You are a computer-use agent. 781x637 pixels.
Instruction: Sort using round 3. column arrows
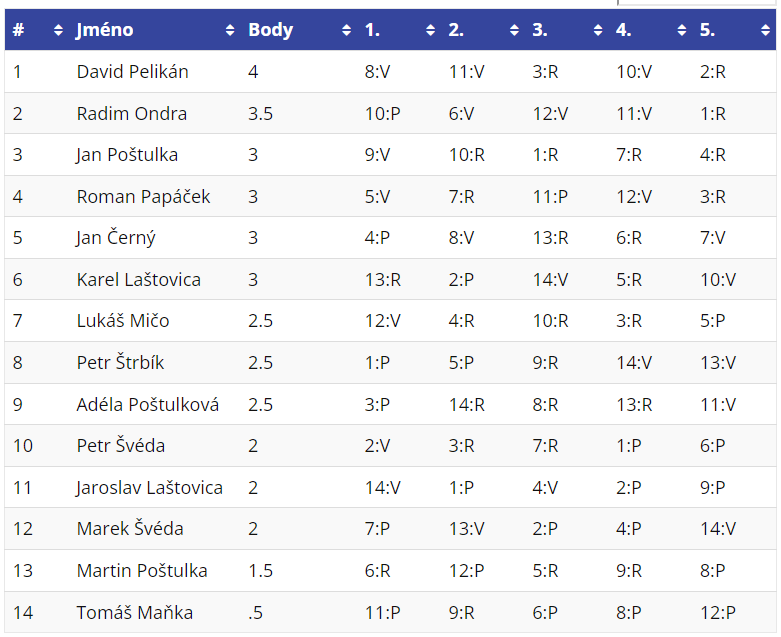click(x=598, y=30)
